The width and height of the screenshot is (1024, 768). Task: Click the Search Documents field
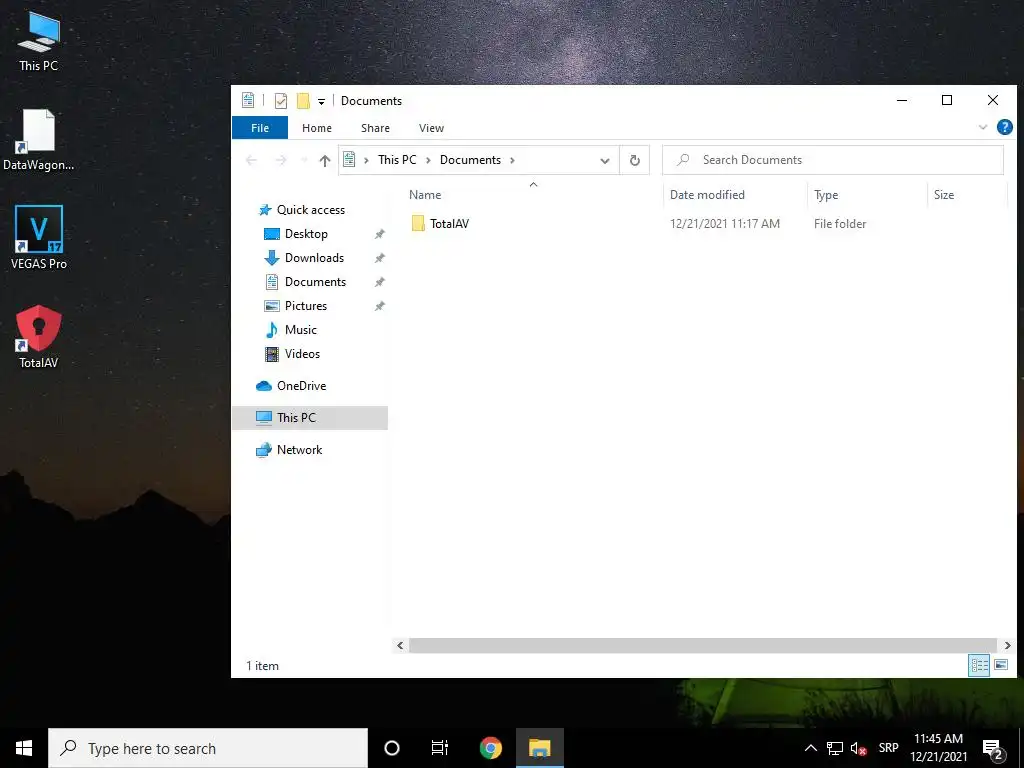[833, 160]
